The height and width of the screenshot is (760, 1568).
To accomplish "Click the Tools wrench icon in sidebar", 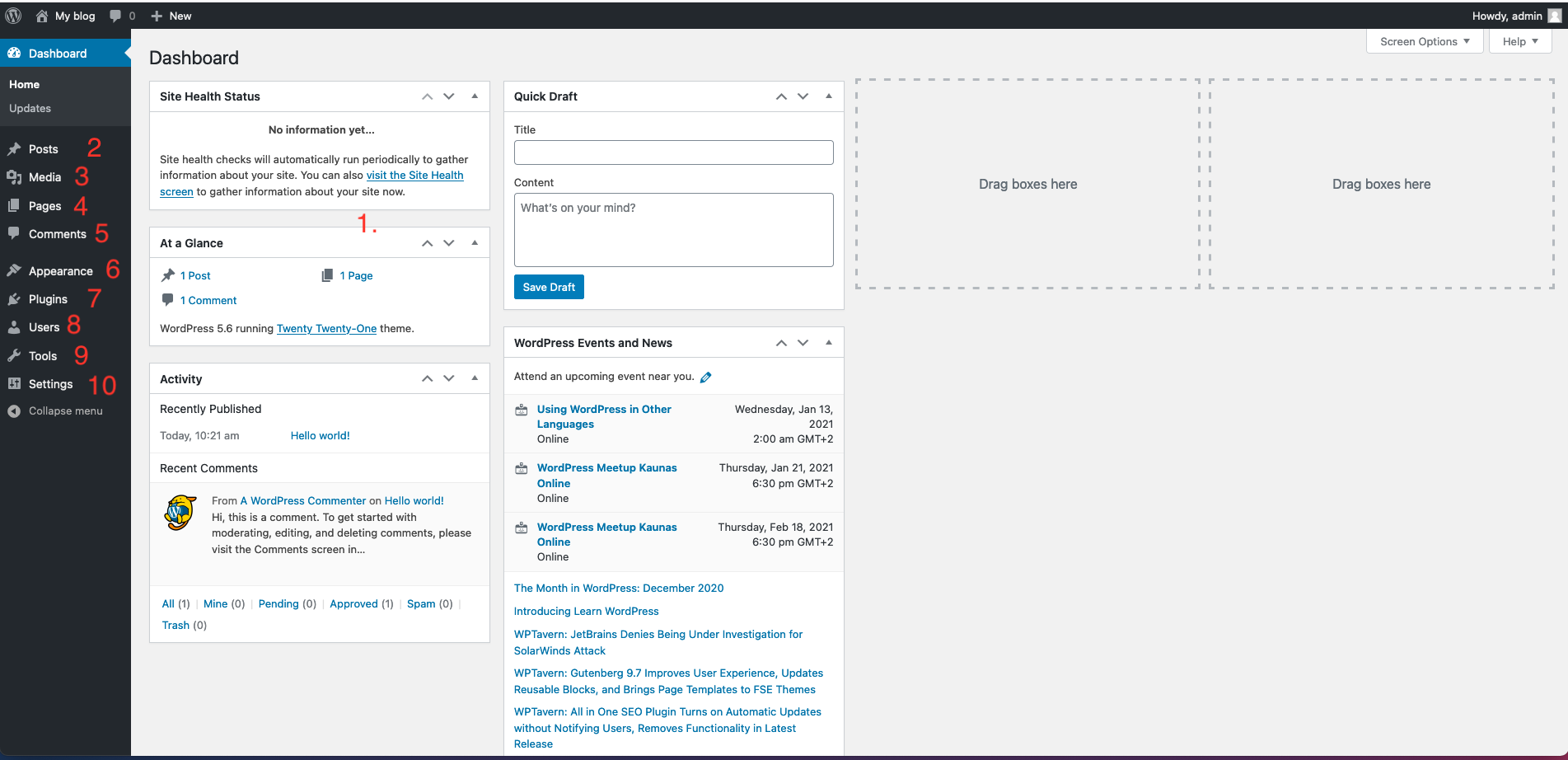I will point(14,355).
